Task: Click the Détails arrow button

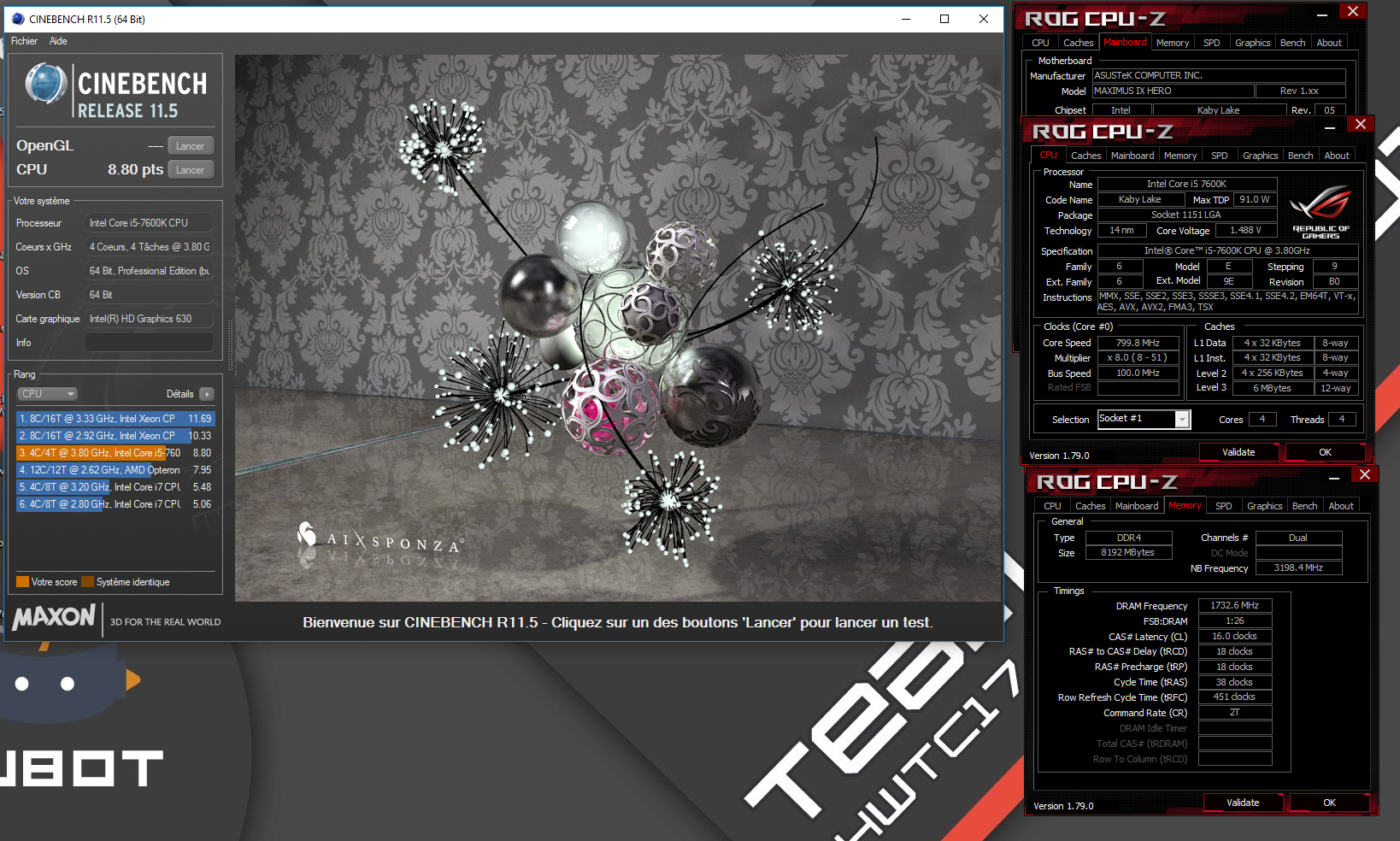Action: coord(206,394)
